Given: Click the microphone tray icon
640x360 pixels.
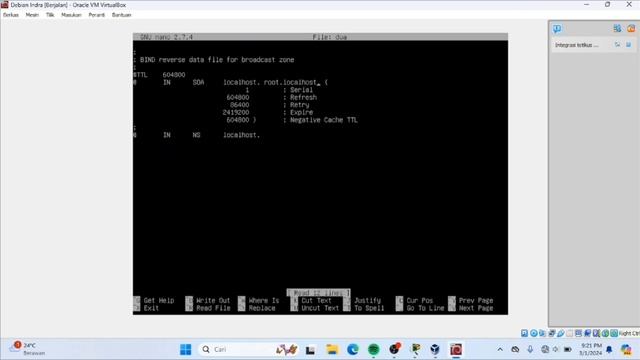Looking at the screenshot, I should 530,349.
